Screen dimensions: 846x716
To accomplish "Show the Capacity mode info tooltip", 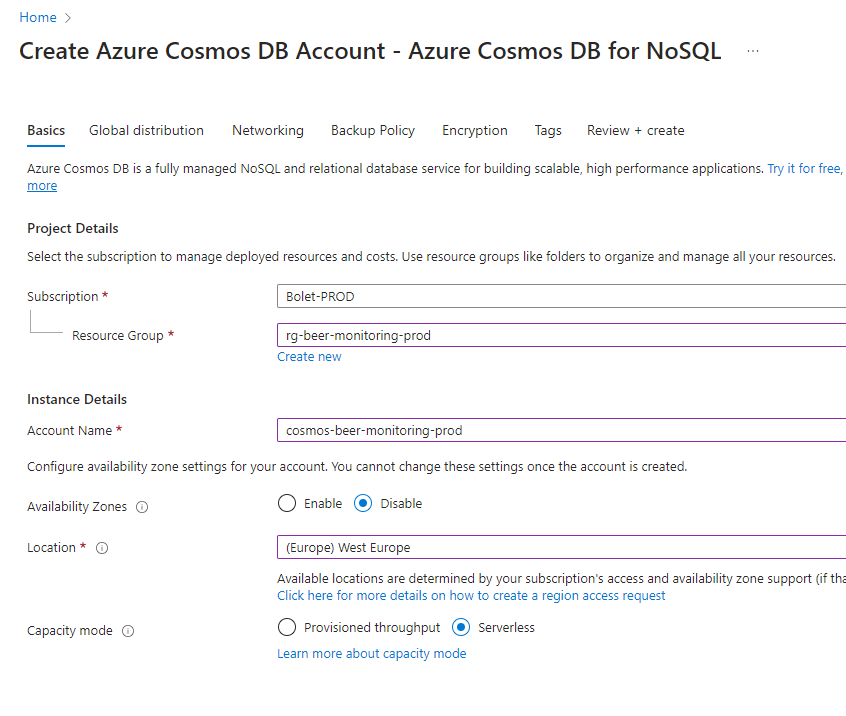I will [128, 631].
